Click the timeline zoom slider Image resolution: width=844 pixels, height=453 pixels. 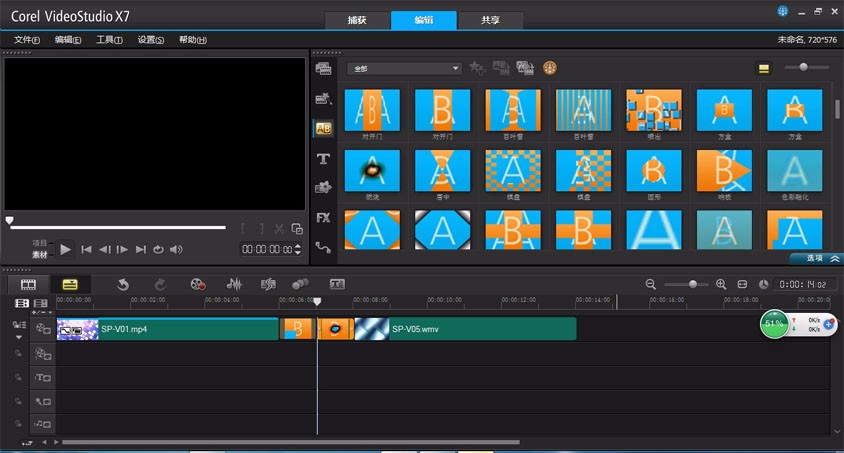pos(686,284)
